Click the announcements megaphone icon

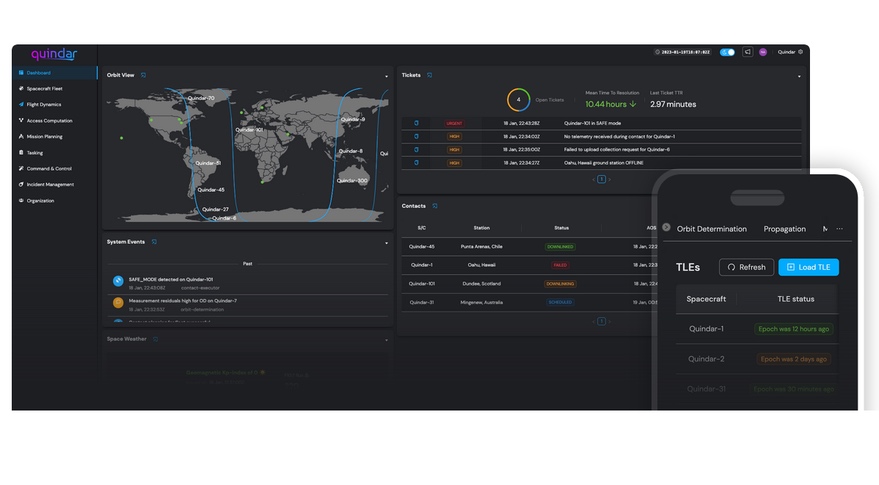pyautogui.click(x=747, y=52)
